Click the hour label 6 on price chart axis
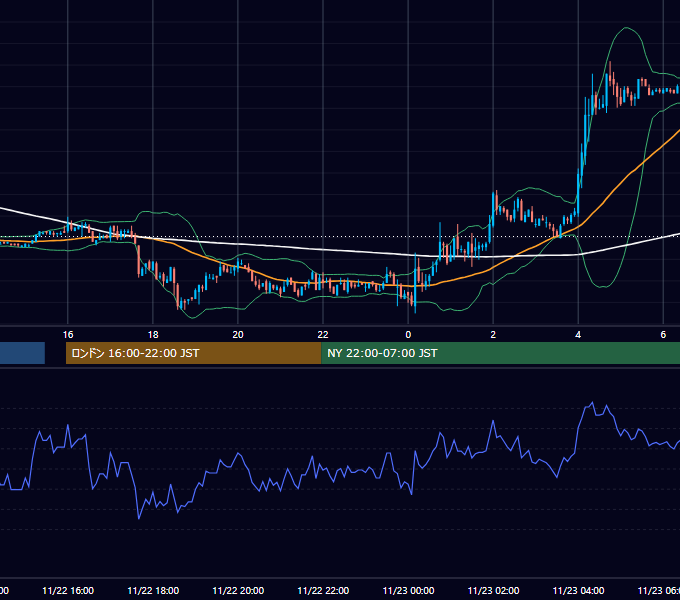Image resolution: width=680 pixels, height=600 pixels. (663, 335)
